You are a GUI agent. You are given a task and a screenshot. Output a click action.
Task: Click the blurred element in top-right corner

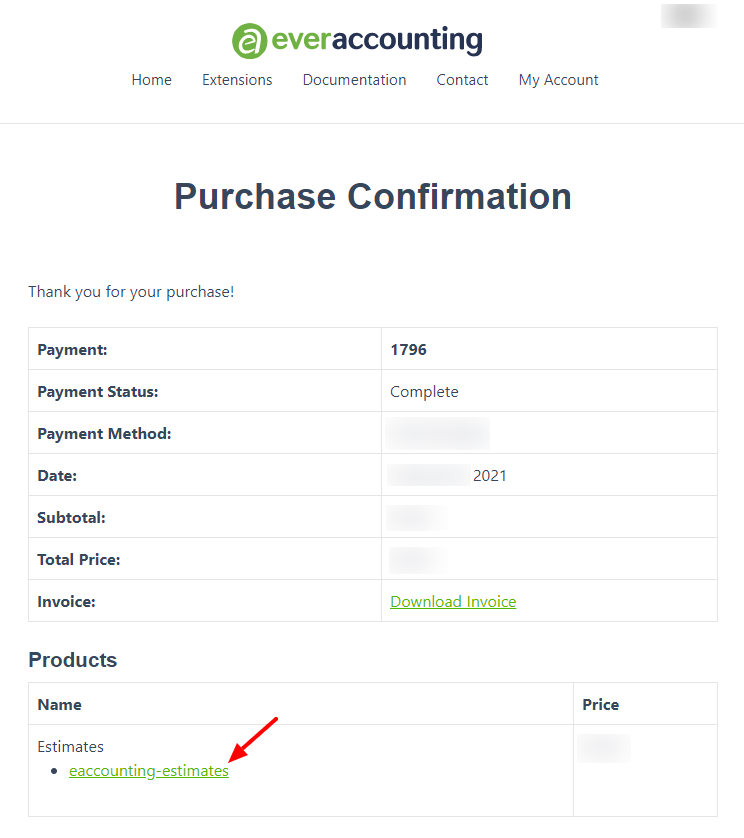[689, 15]
